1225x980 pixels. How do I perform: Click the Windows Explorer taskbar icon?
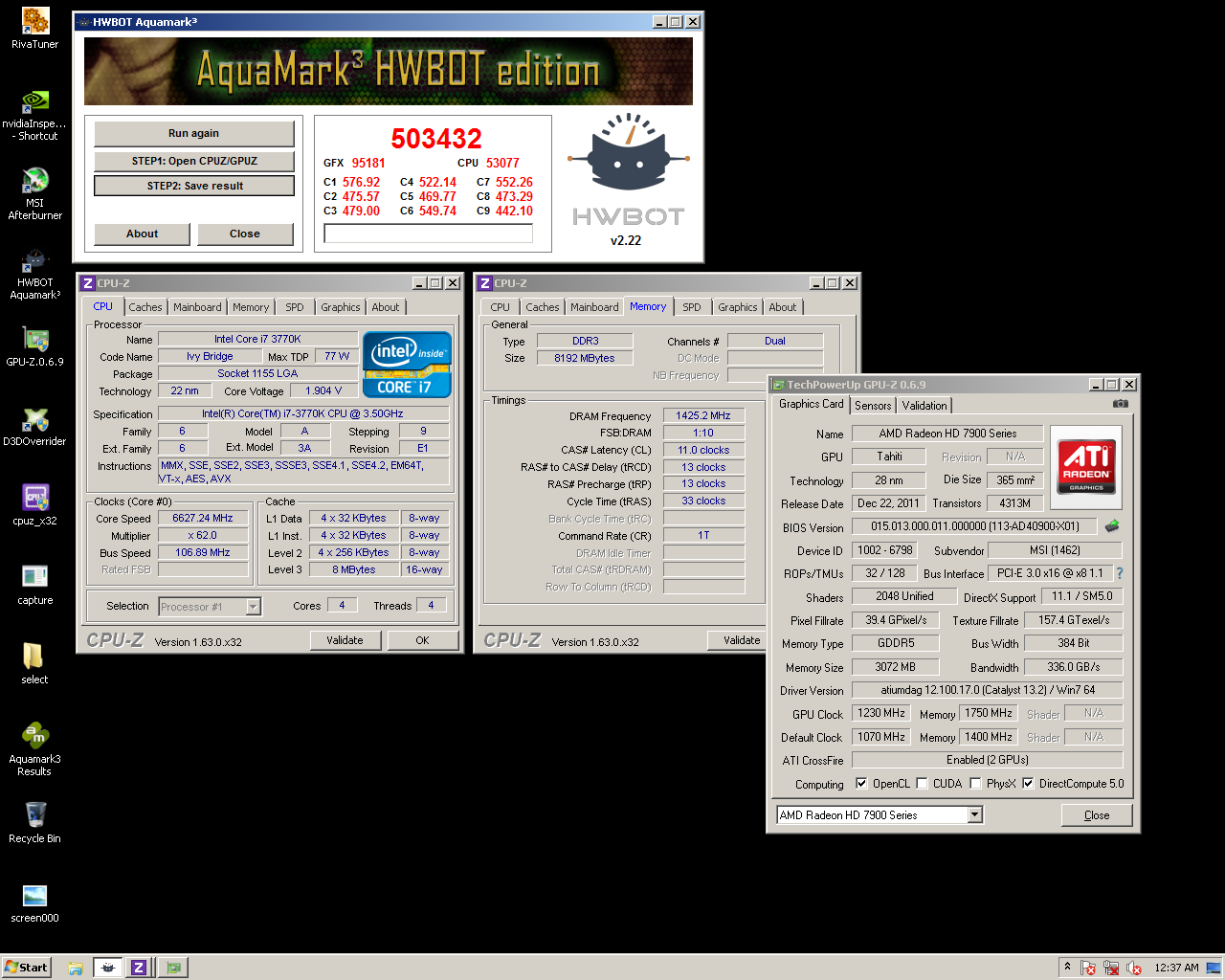[76, 968]
